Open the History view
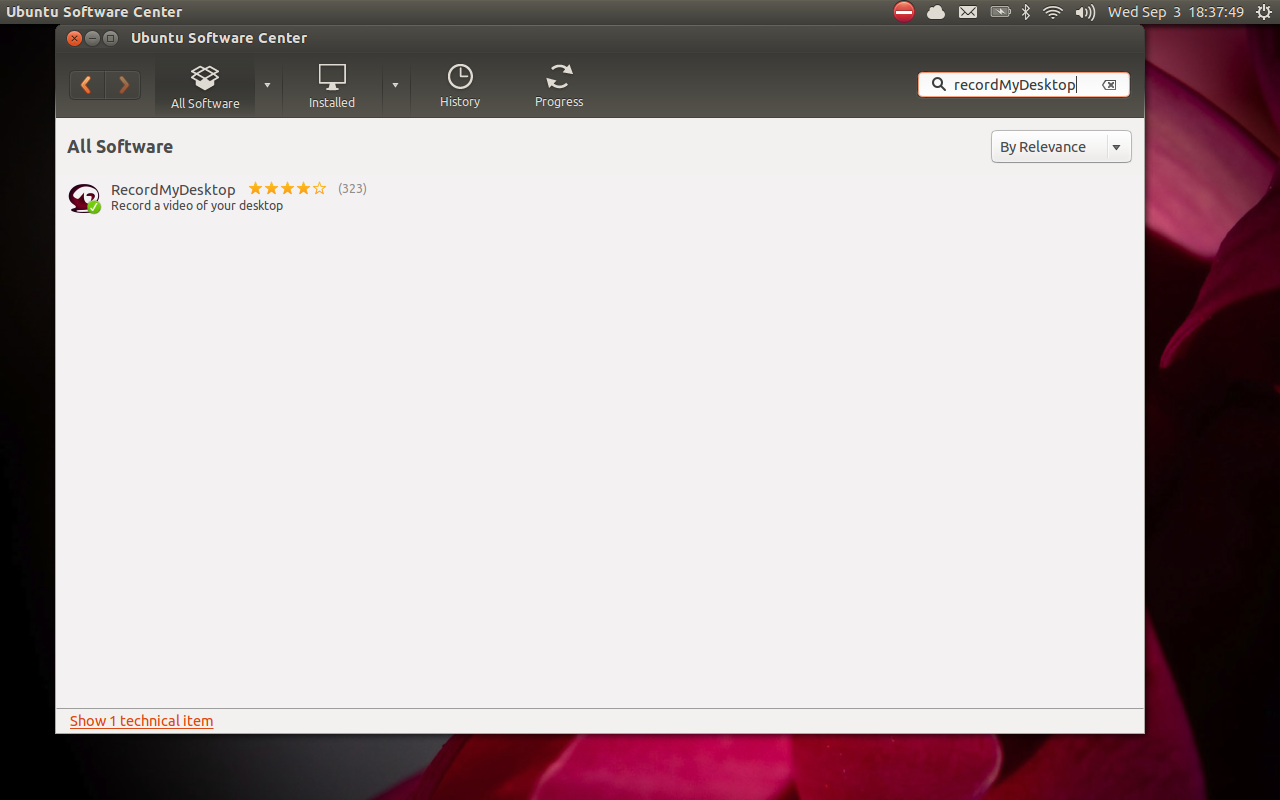Screen dimensions: 1280x800 point(459,85)
